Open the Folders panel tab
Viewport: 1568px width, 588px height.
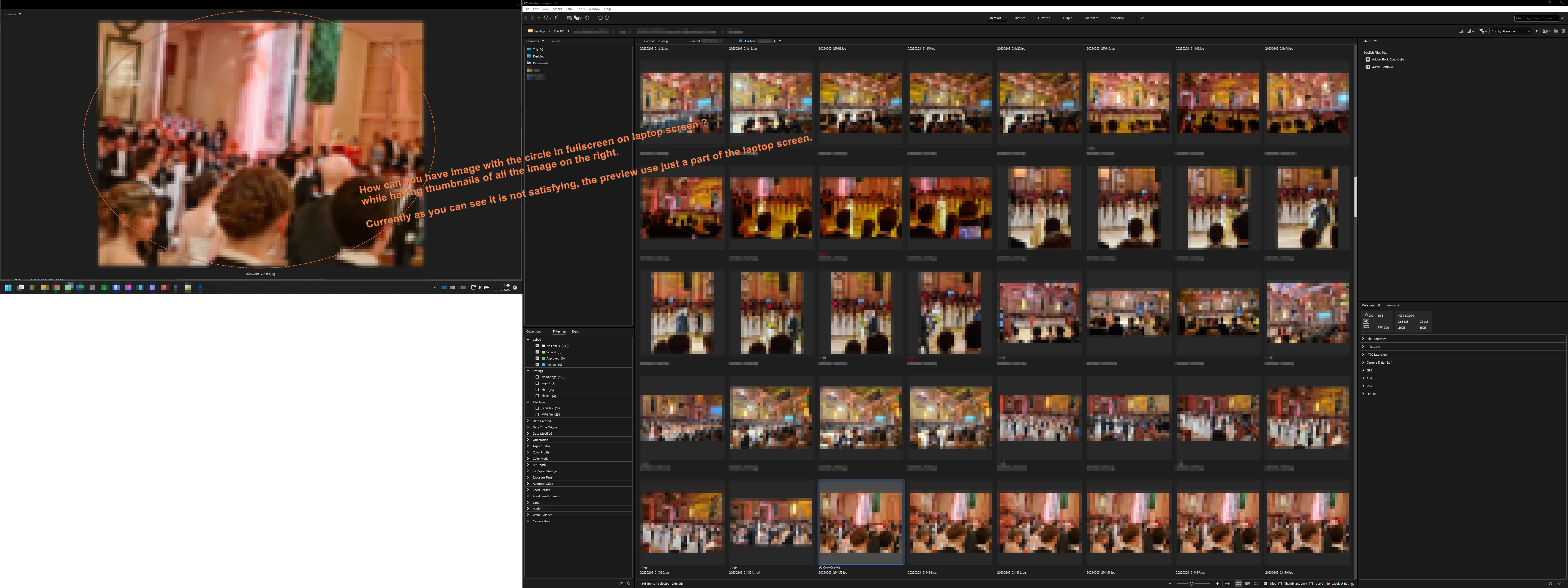coord(555,41)
